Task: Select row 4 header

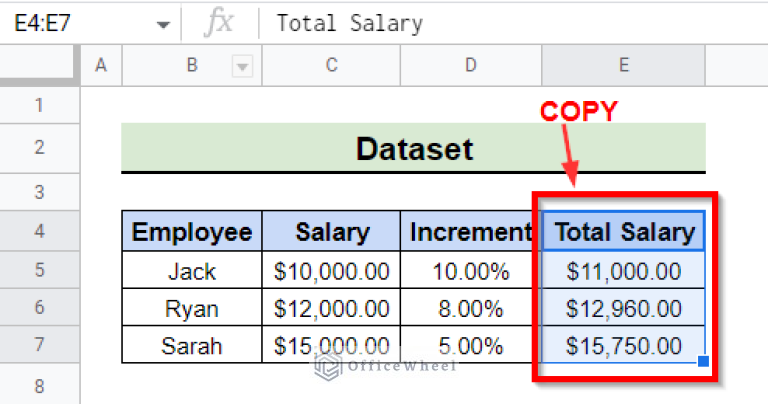Action: [x=40, y=231]
